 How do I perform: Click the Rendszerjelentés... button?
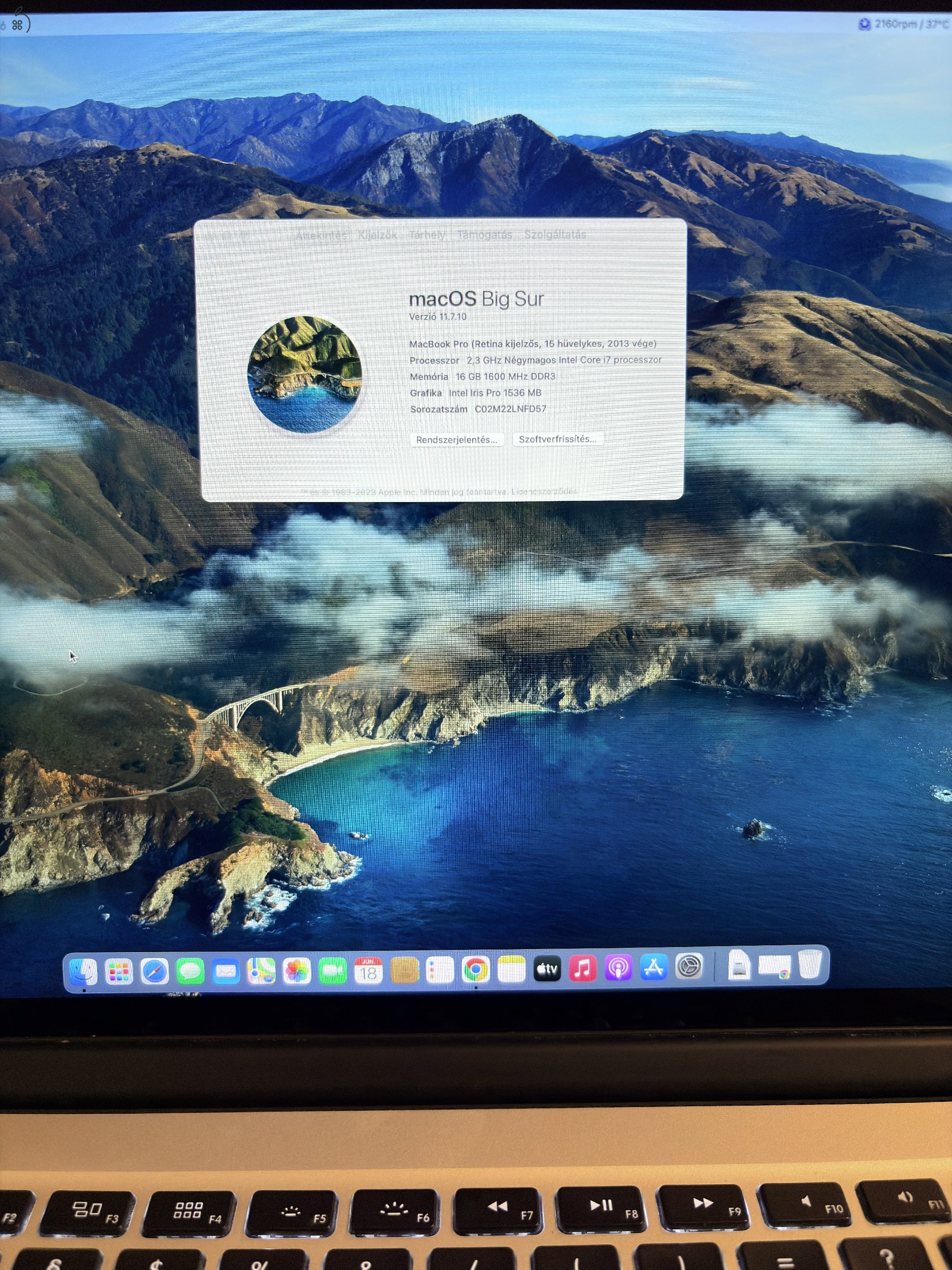tap(457, 440)
